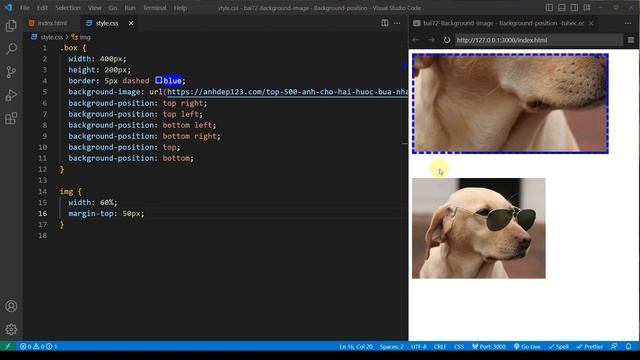Viewport: 640px width, 360px height.
Task: Click the URL address field in preview
Action: pos(538,40)
